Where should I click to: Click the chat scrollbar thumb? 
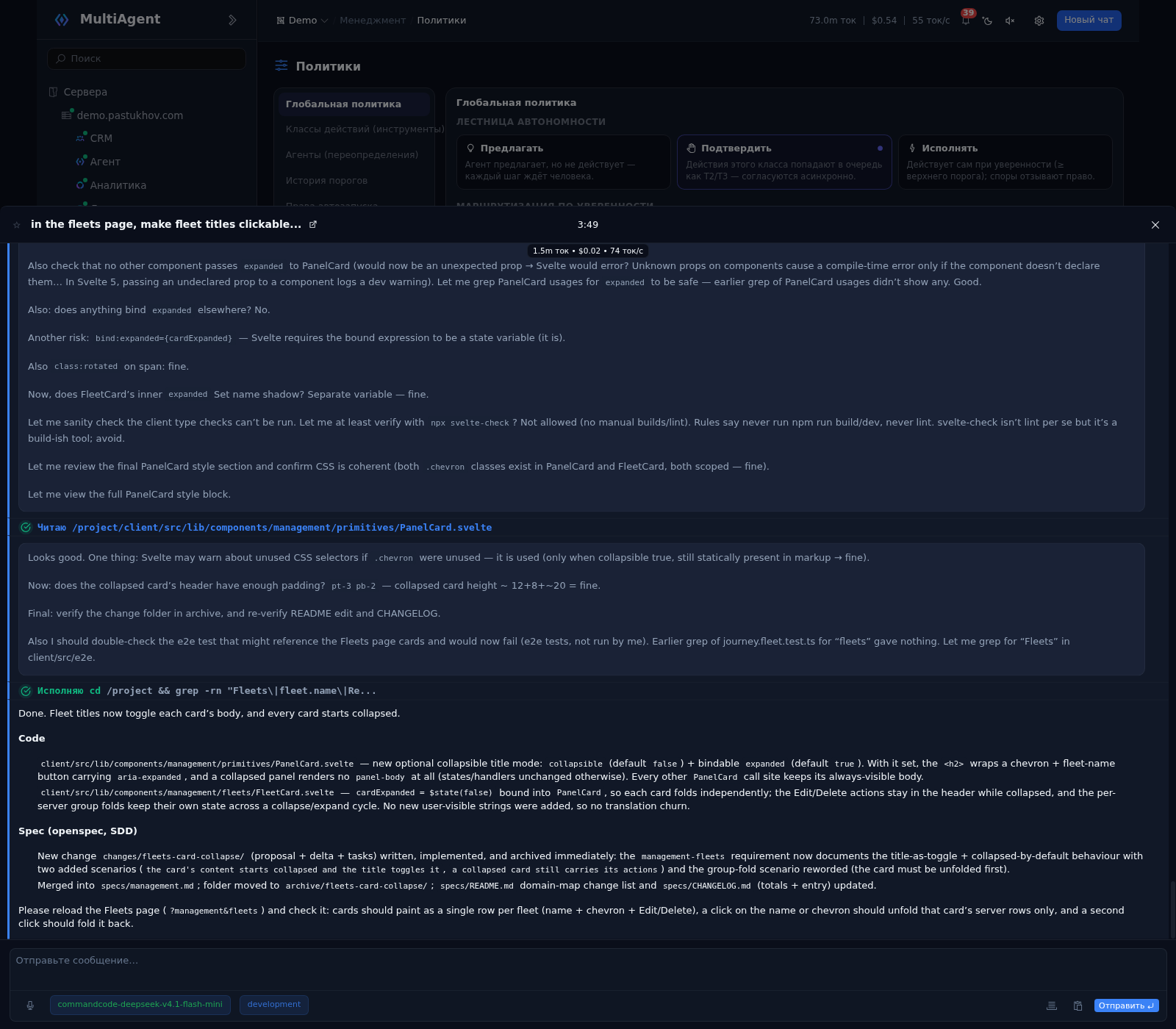pos(1172,908)
